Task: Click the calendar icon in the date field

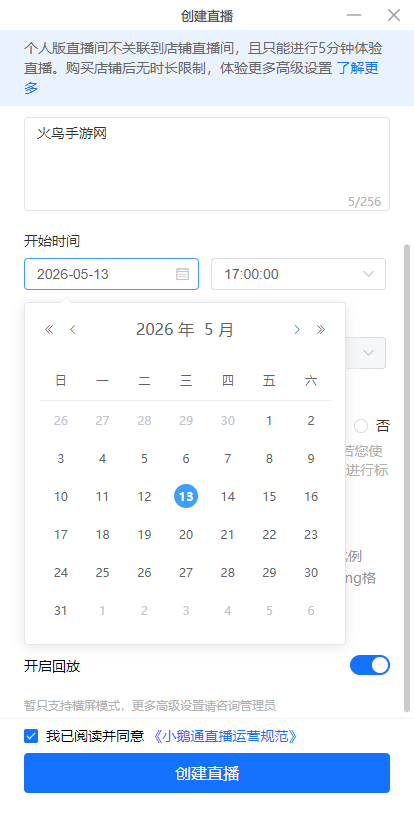Action: pos(182,274)
